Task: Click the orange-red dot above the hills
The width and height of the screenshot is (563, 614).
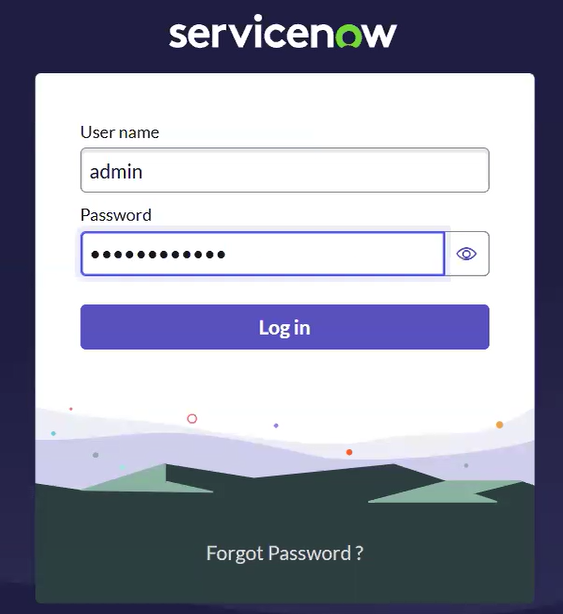Action: pyautogui.click(x=349, y=452)
